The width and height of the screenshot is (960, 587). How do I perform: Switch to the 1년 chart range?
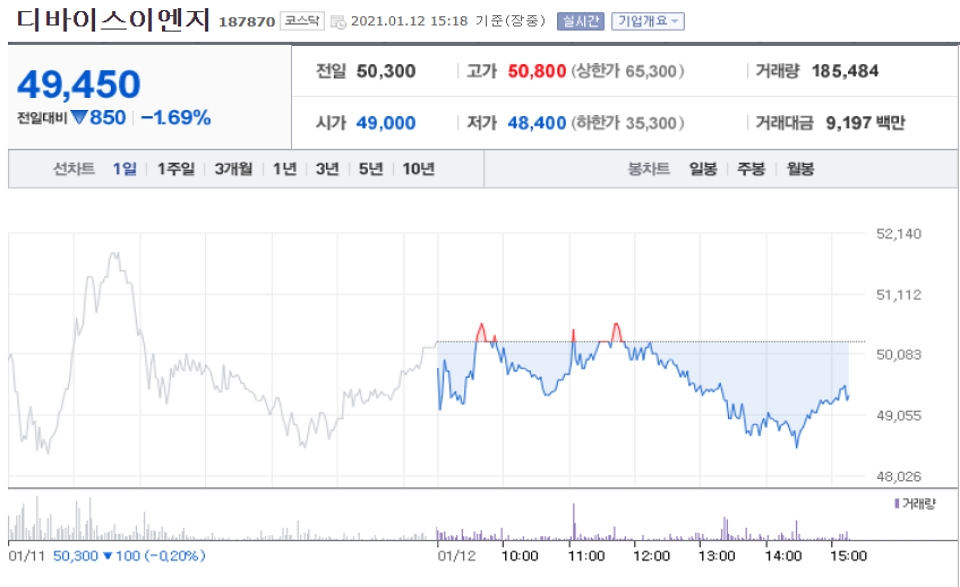coord(285,168)
